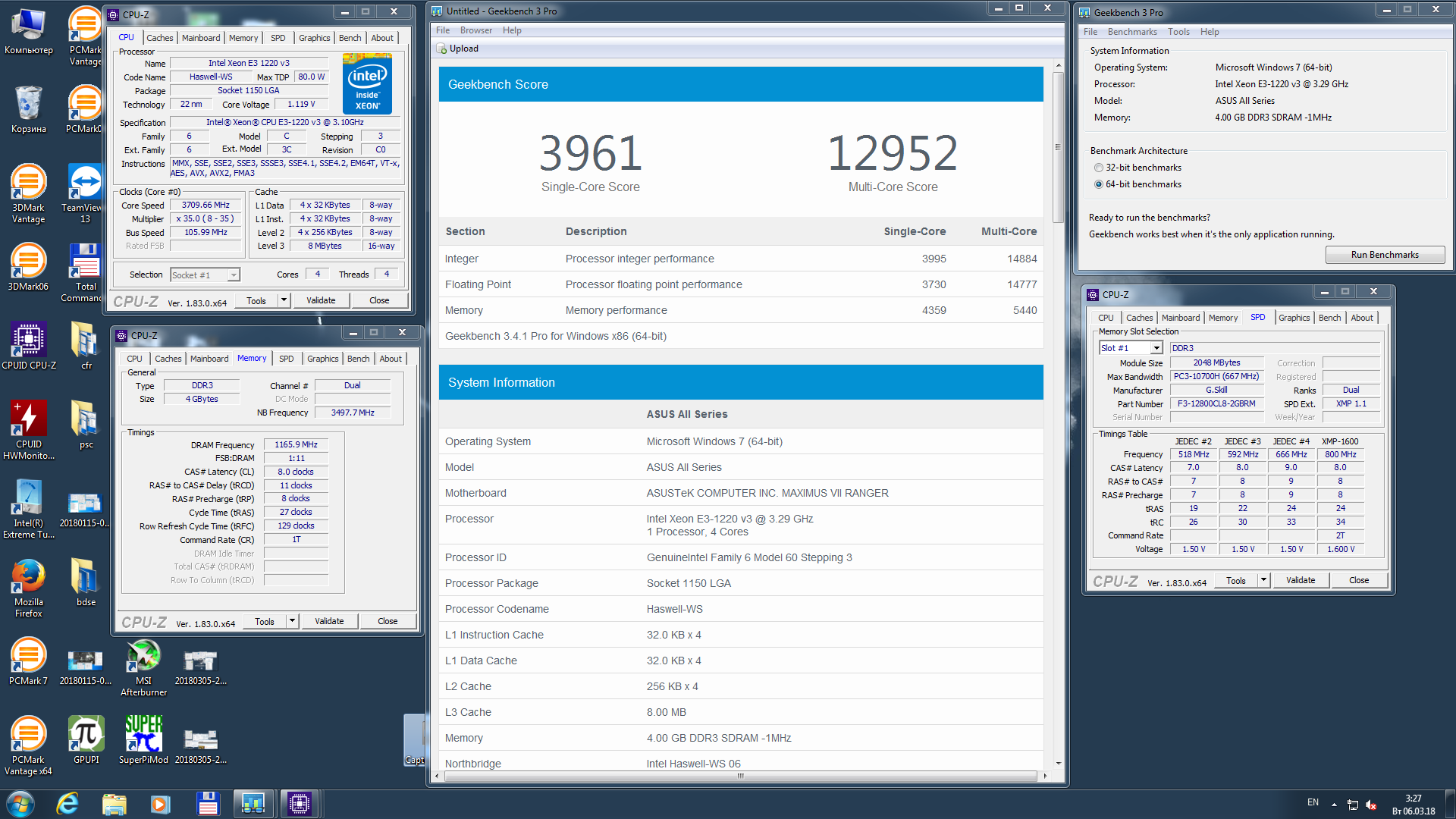Open the Tools menu in Geekbench launcher
This screenshot has width=1456, height=819.
click(1178, 32)
